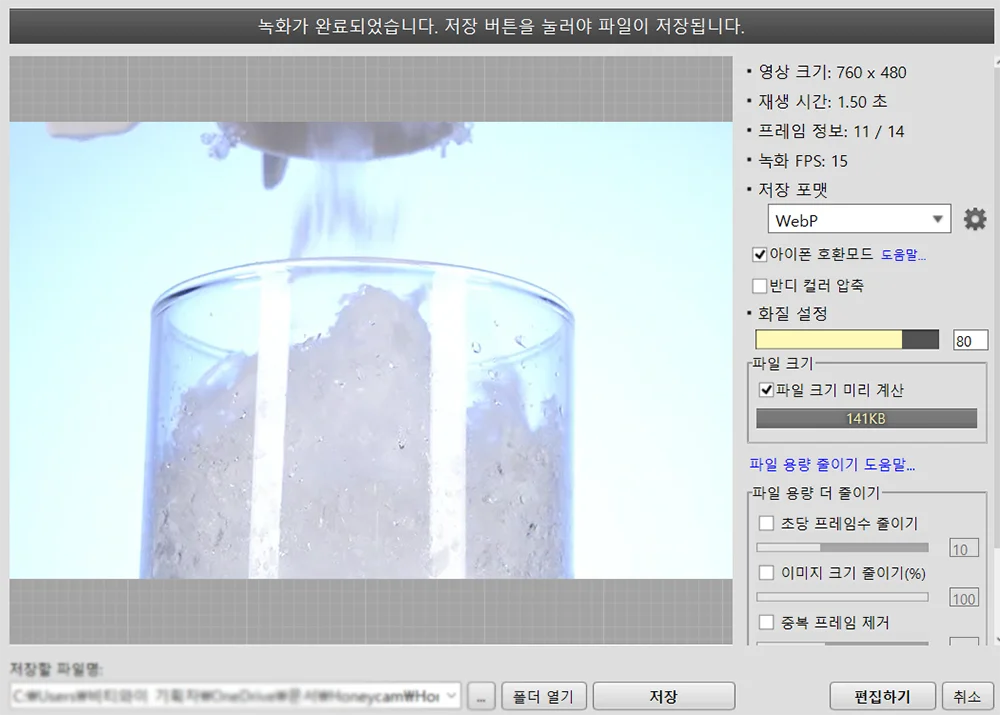Enable 중복 프레임 제거 option

coord(766,621)
